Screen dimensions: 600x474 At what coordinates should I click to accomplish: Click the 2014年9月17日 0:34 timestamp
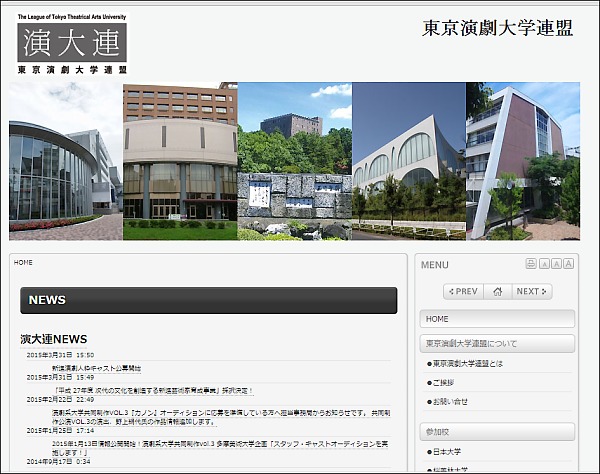tap(58, 461)
